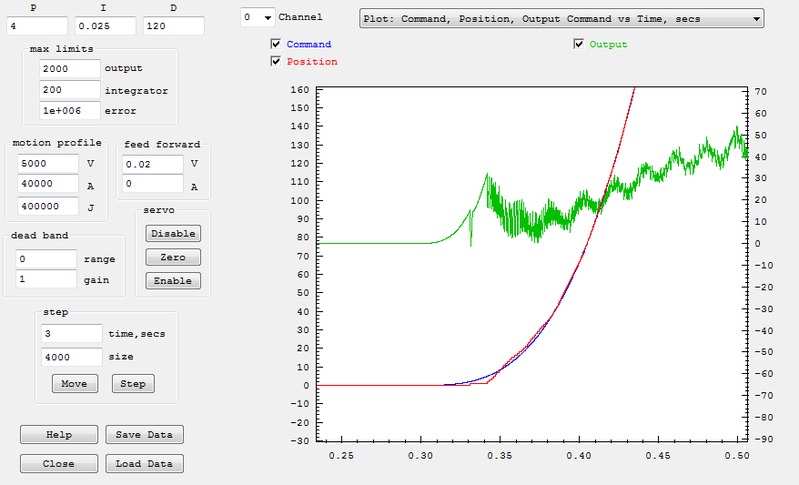This screenshot has height=485, width=799.
Task: Select the step size field
Action: coord(70,356)
